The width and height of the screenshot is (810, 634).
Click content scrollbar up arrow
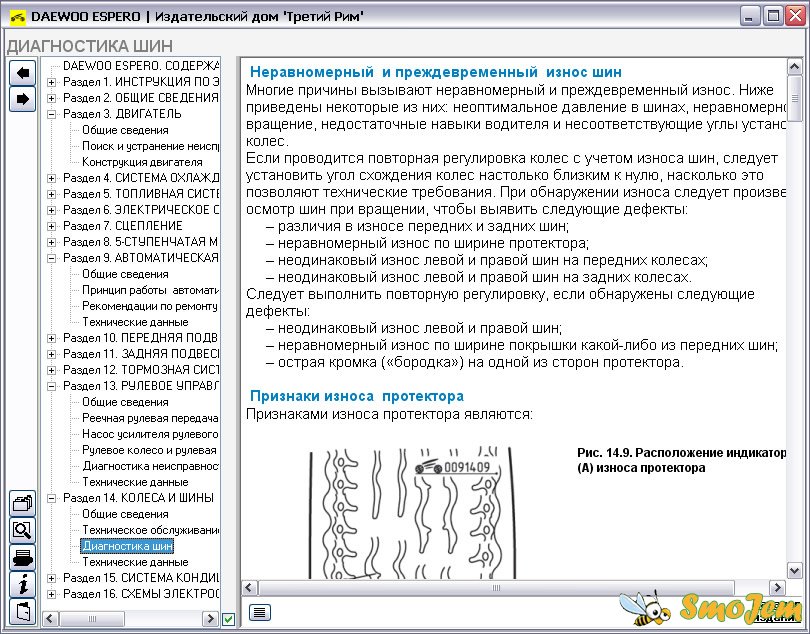[795, 66]
